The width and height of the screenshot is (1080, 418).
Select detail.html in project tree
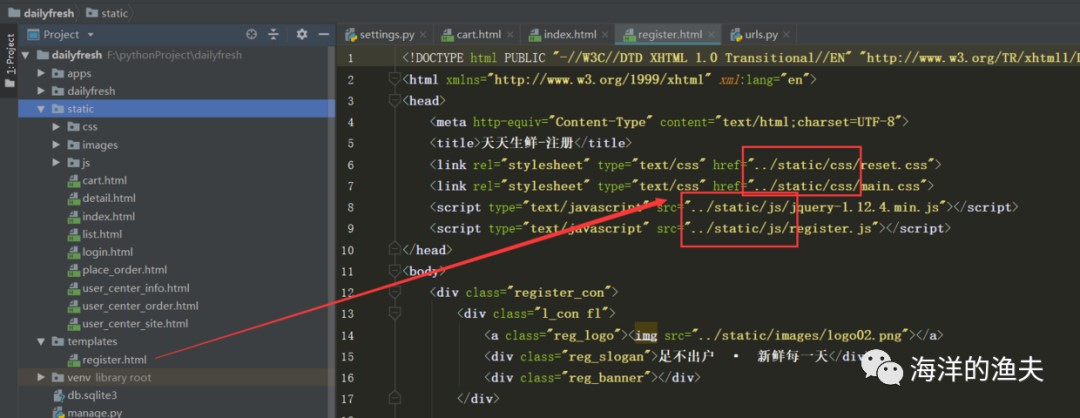pyautogui.click(x=108, y=198)
